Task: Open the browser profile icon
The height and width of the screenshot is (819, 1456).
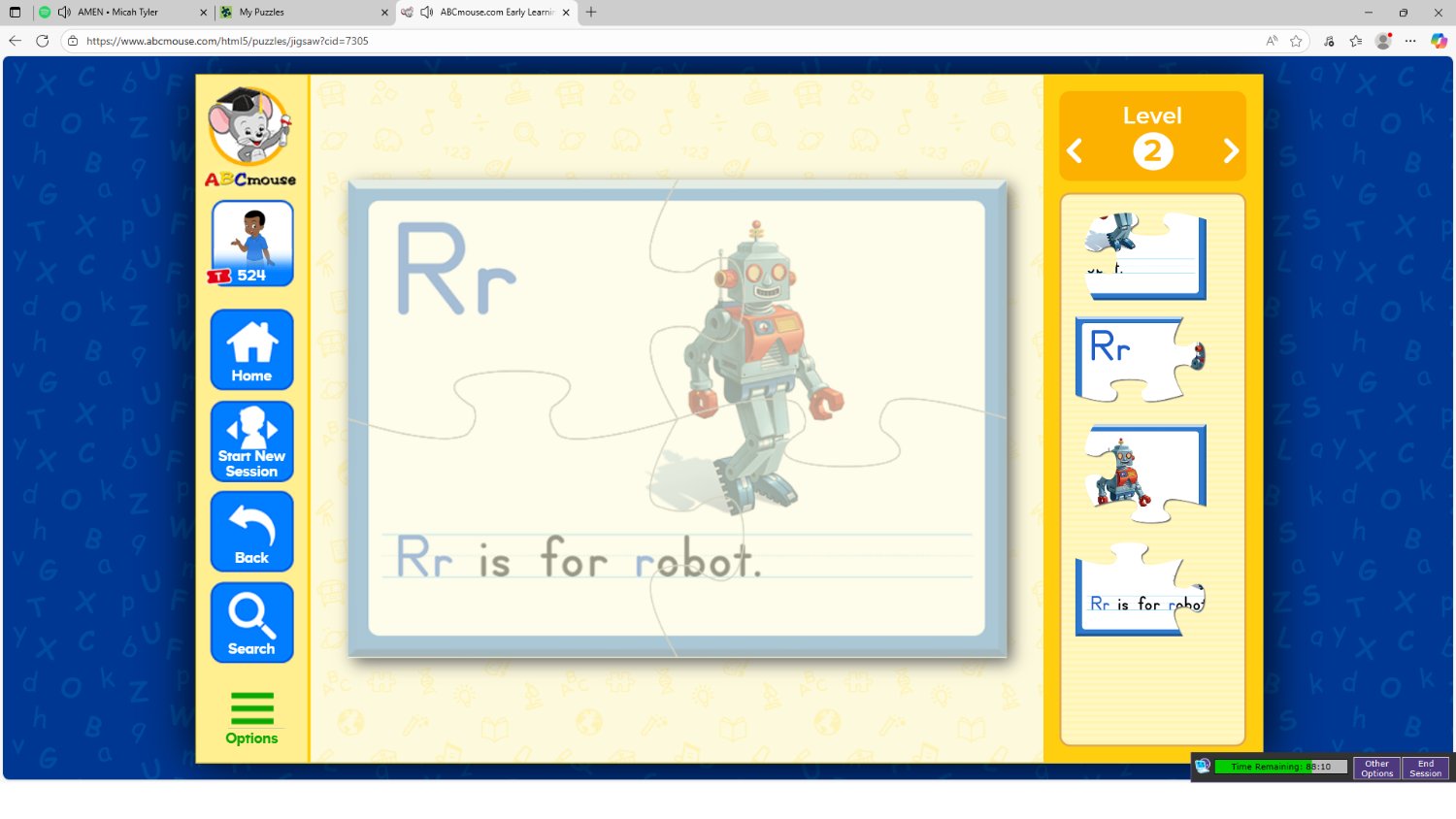Action: tap(1383, 41)
